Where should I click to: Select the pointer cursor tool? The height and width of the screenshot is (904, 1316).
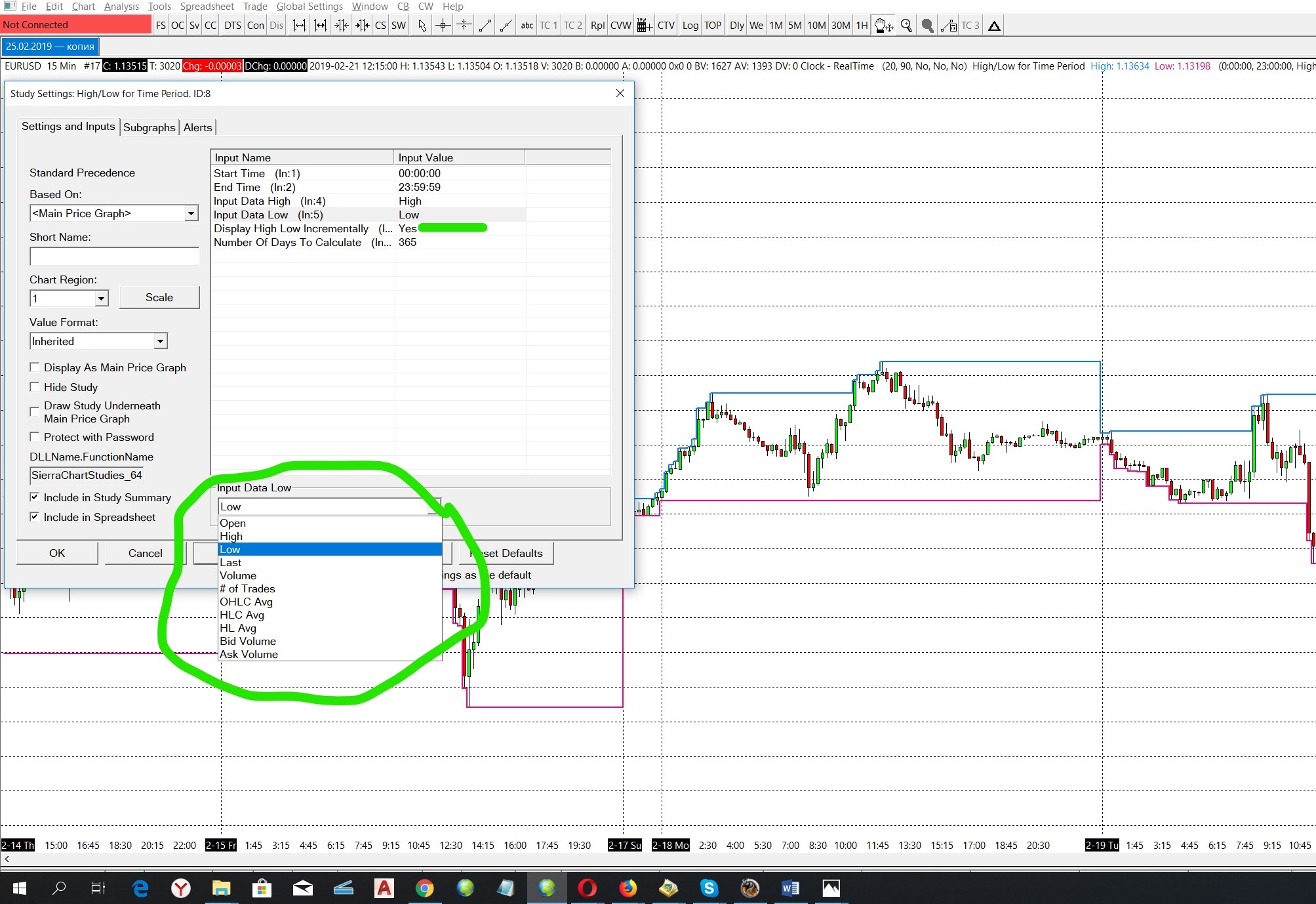tap(422, 26)
